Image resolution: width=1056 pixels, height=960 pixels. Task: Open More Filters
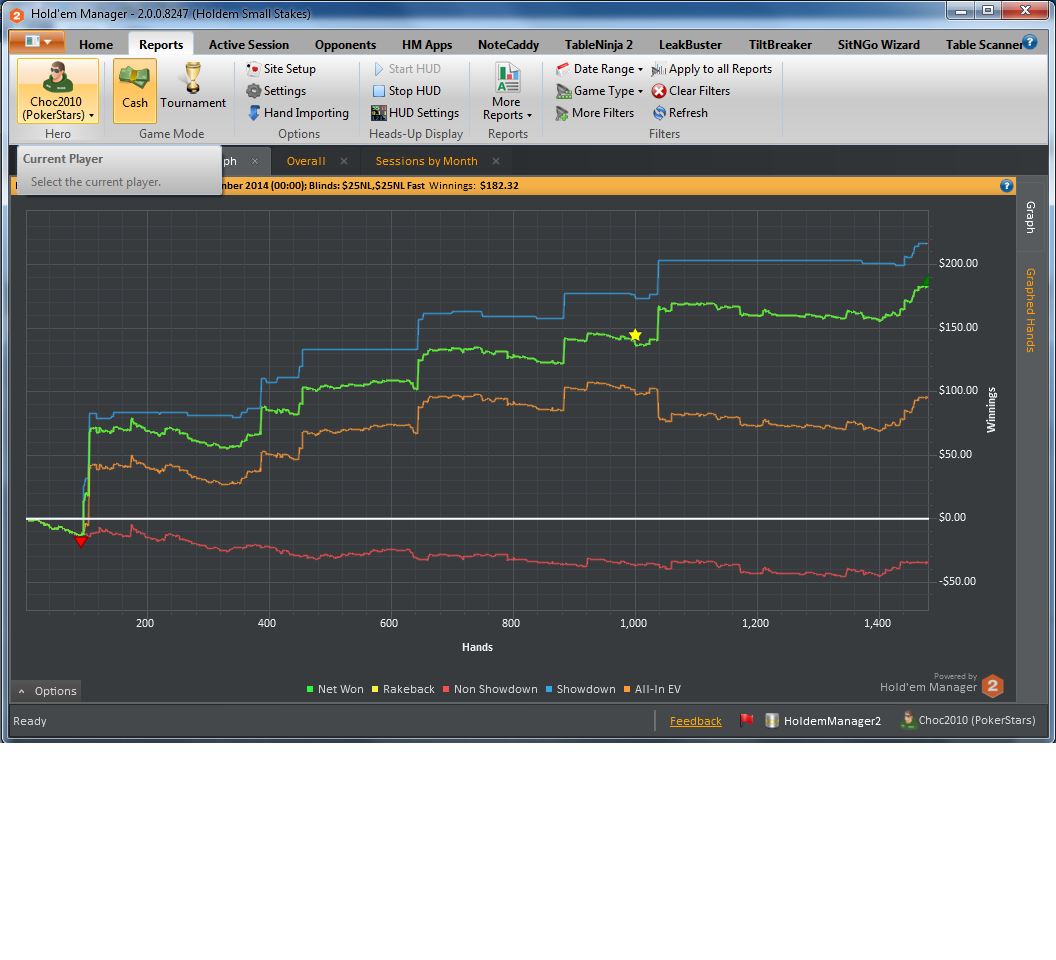[x=595, y=113]
